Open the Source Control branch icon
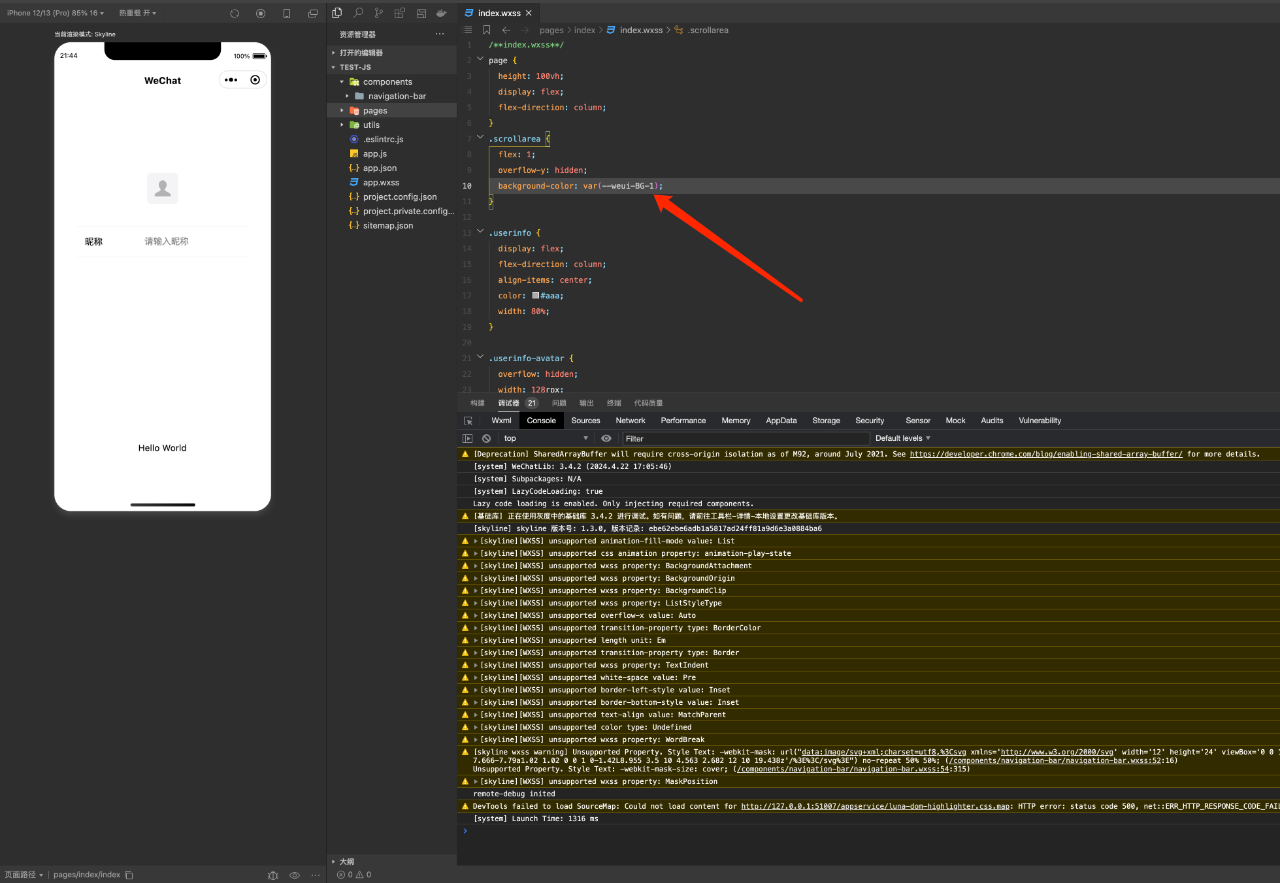This screenshot has width=1280, height=883. (x=378, y=13)
